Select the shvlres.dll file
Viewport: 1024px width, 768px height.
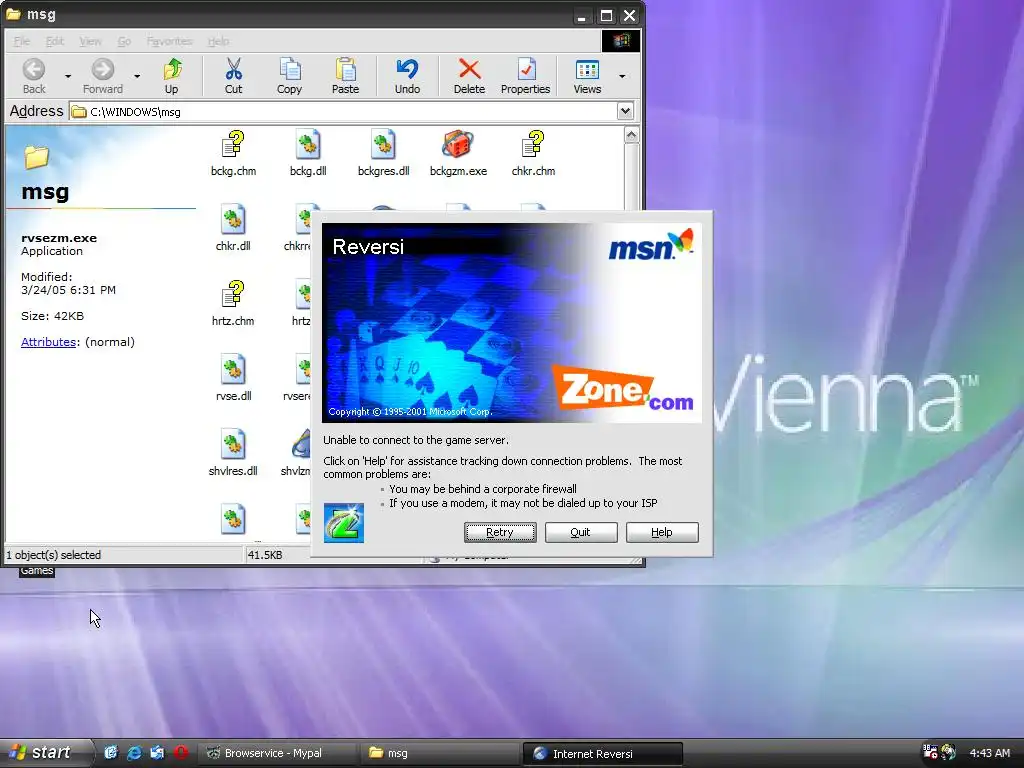tap(233, 453)
